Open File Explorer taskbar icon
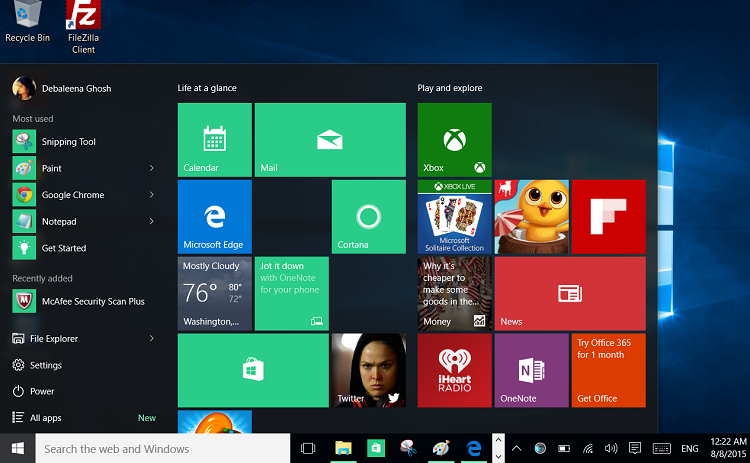750x463 pixels. 343,449
